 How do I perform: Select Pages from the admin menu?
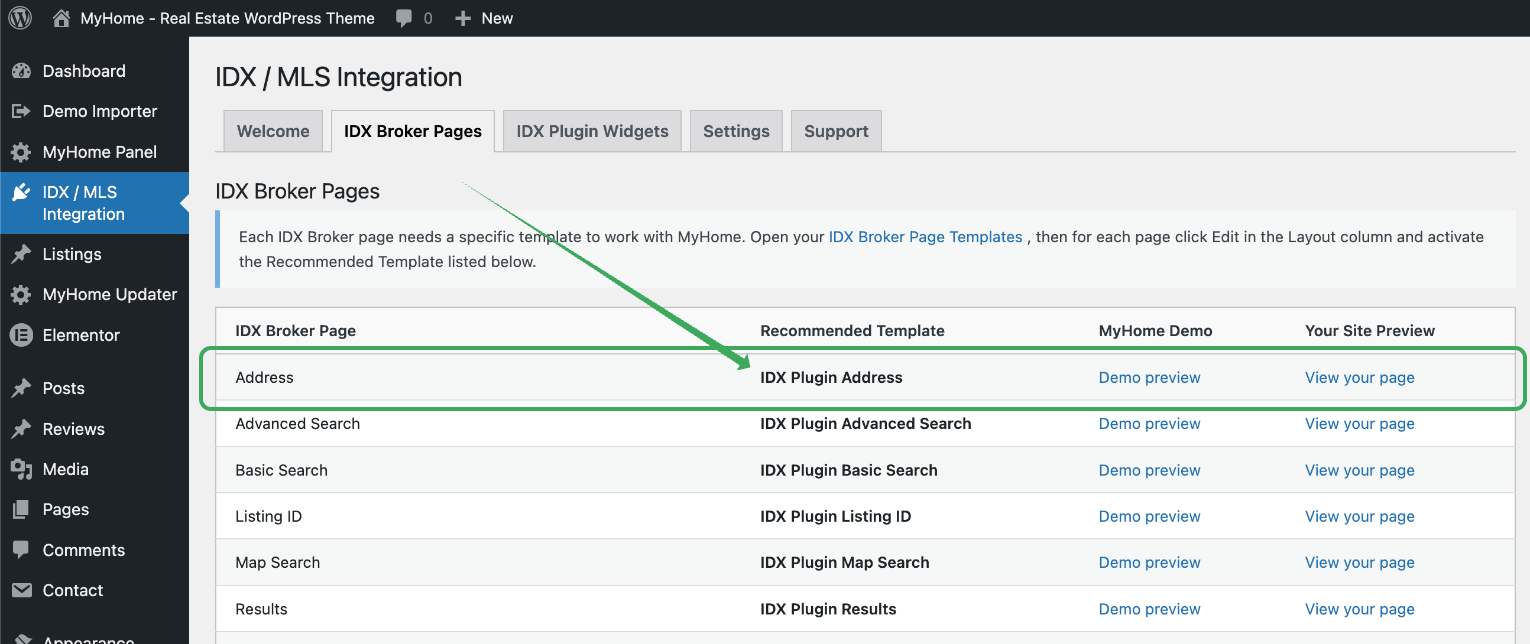pos(66,509)
